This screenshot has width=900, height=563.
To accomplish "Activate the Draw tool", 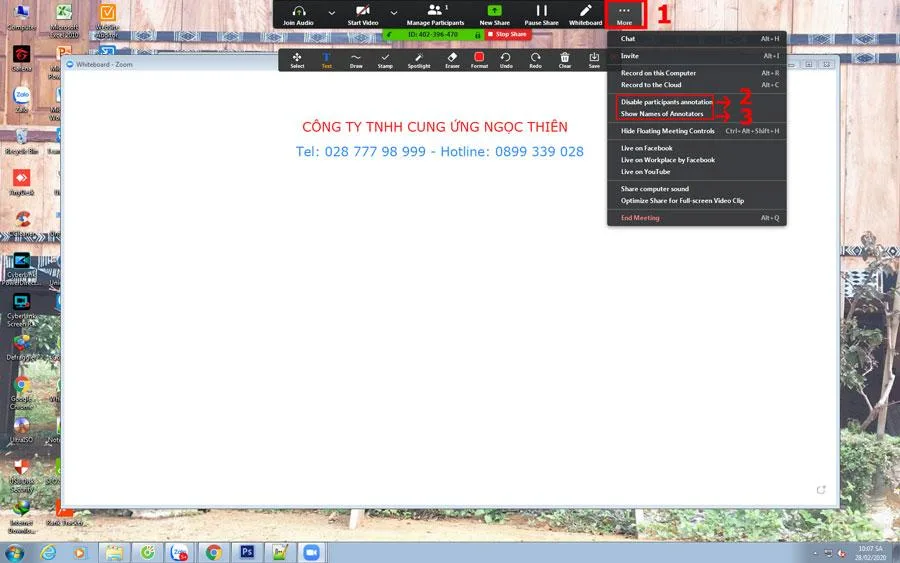I will [356, 59].
